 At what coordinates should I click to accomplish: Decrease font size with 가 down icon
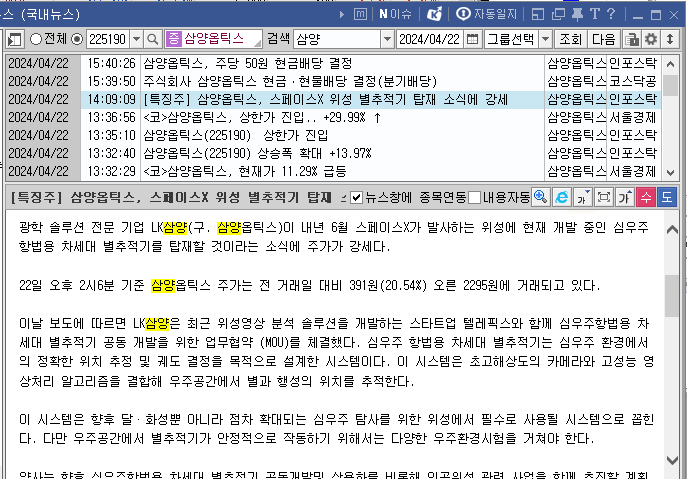(x=583, y=197)
